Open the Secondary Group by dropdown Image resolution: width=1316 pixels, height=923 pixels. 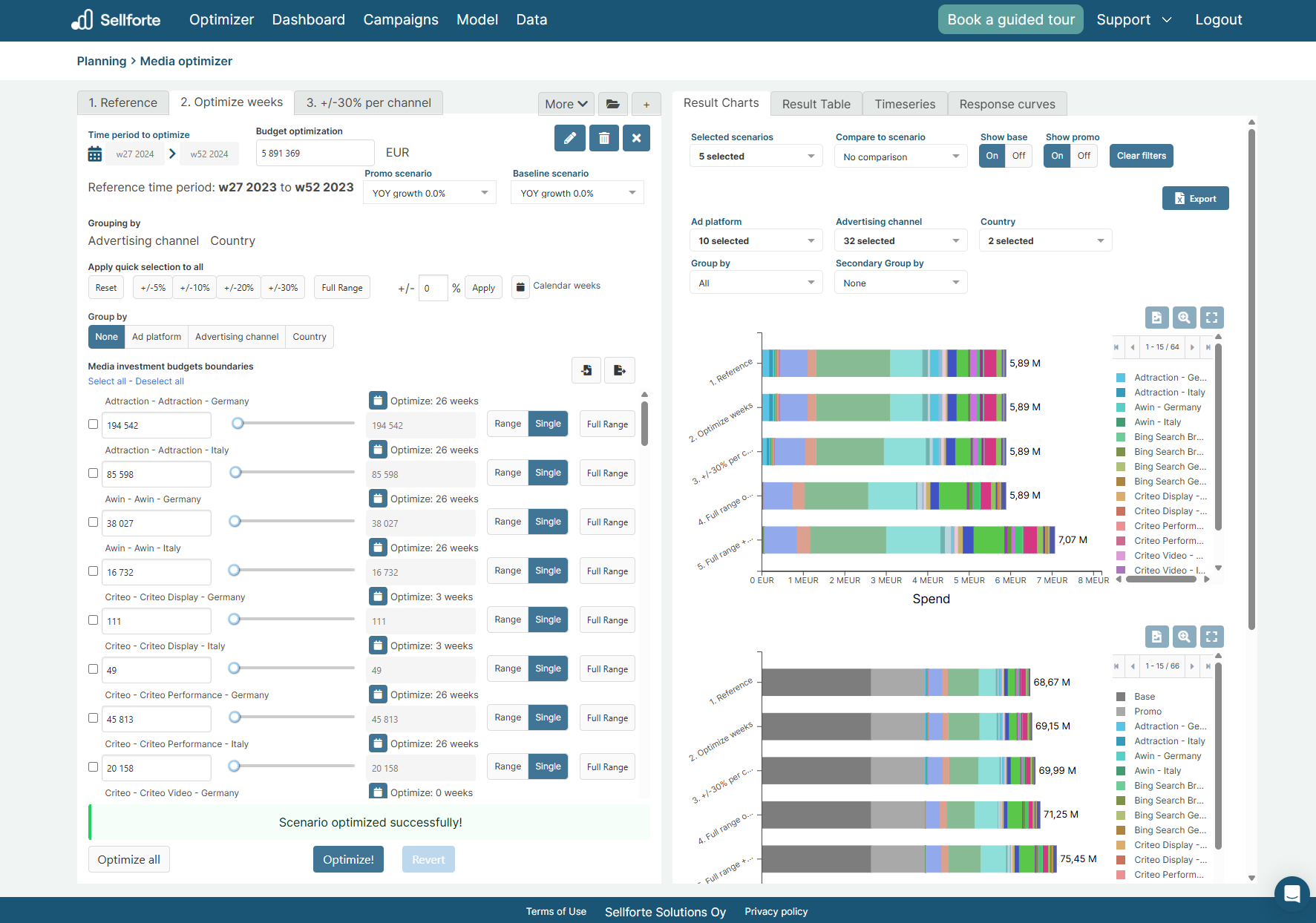pos(901,283)
